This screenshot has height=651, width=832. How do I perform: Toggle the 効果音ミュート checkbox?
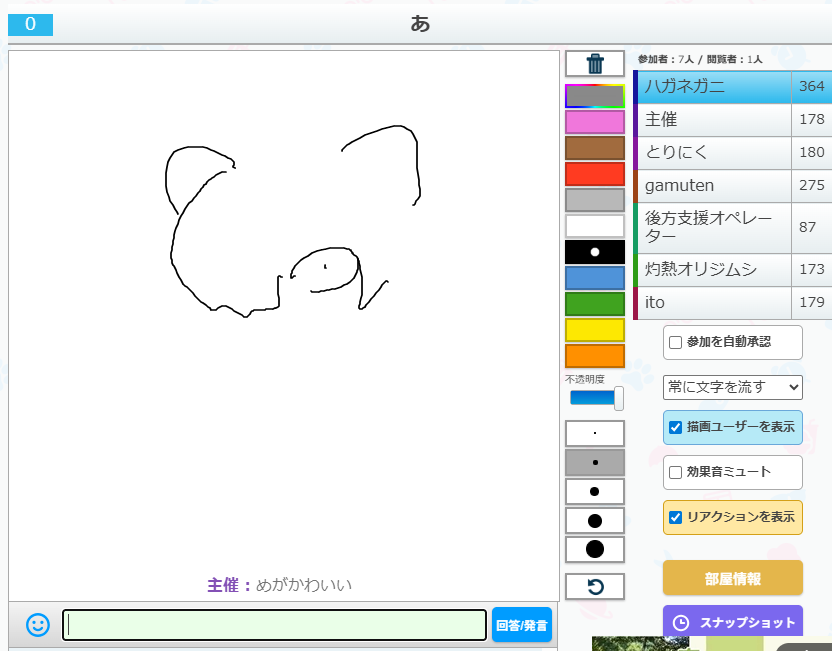click(x=676, y=472)
